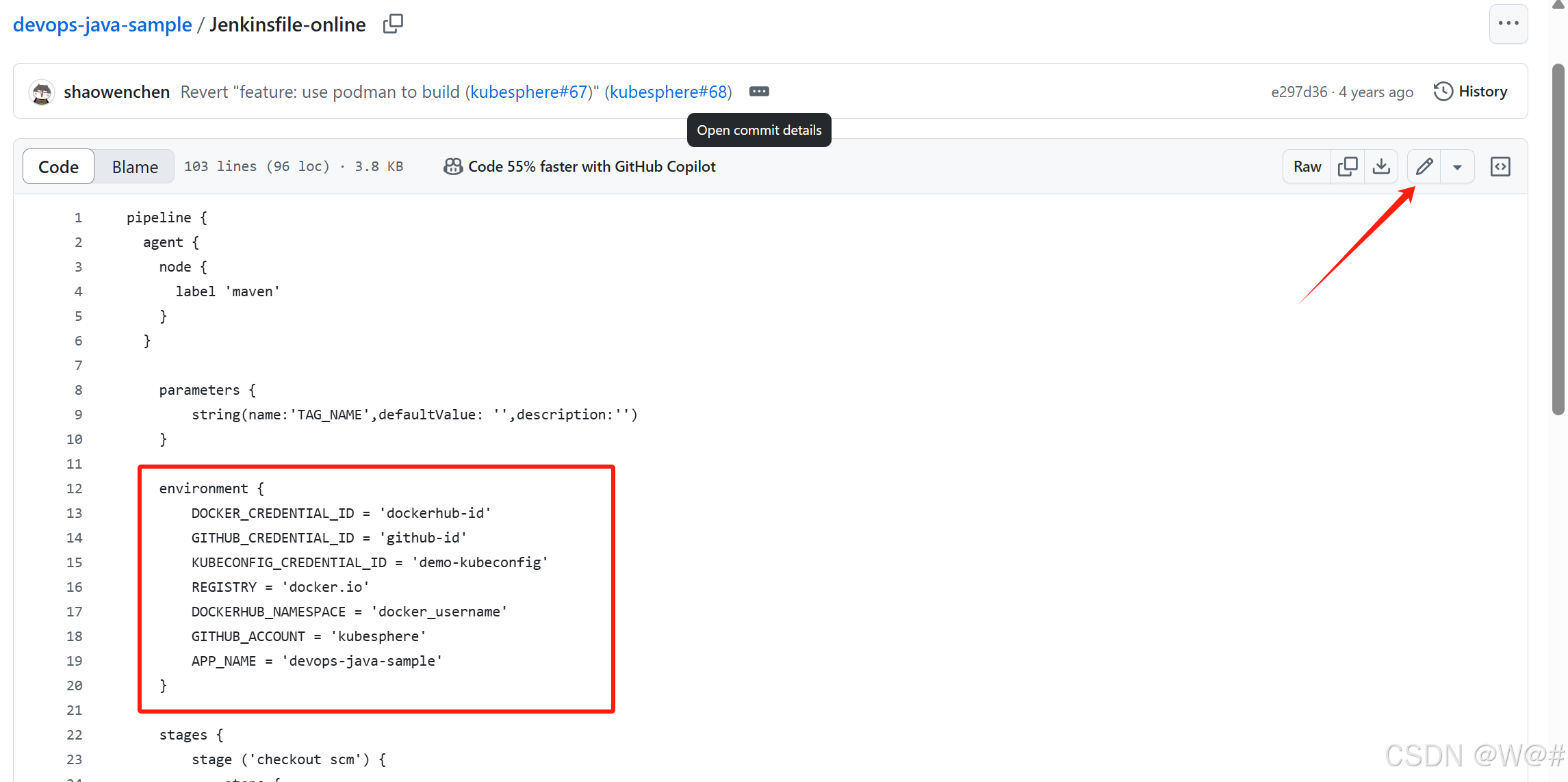Click the page vertical scrollbar thumb
The width and height of the screenshot is (1568, 782).
1558,239
